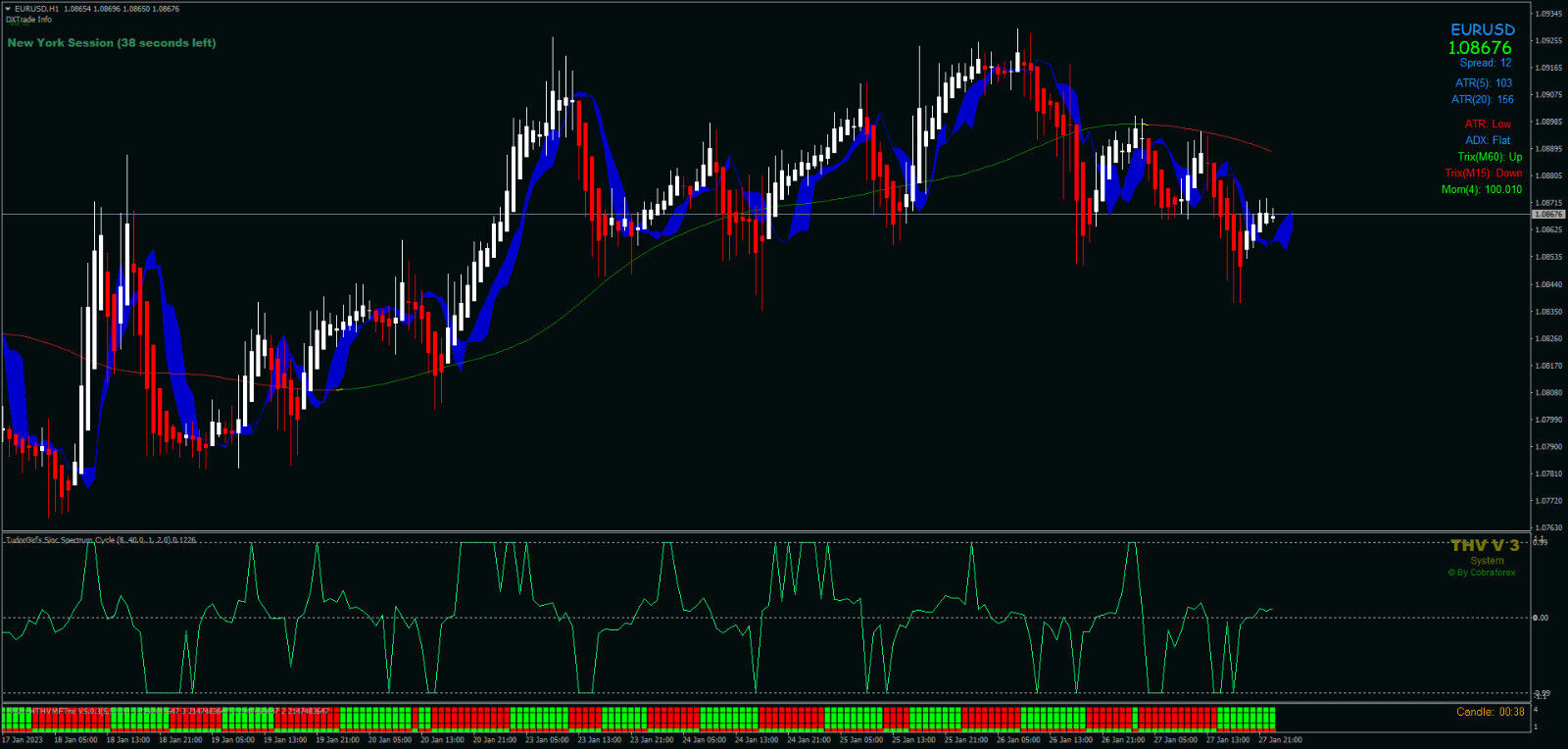Click the 1.09345 level on price scale
The width and height of the screenshot is (1568, 749).
coord(1548,14)
